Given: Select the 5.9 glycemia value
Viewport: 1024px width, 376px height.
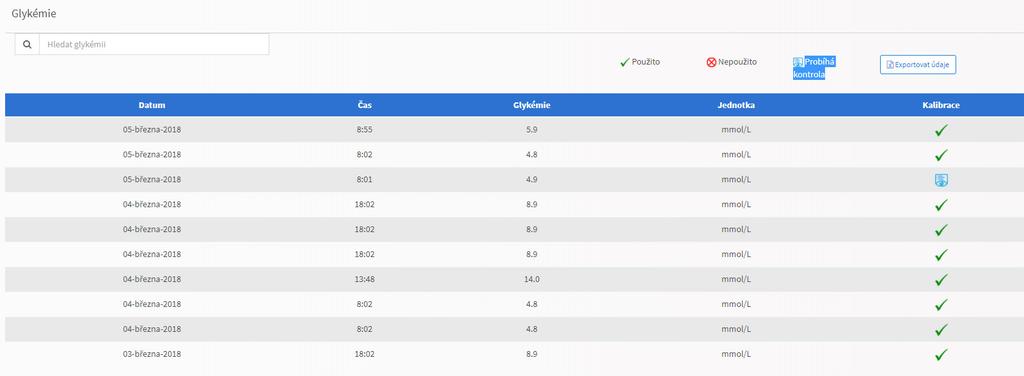Looking at the screenshot, I should (x=531, y=130).
